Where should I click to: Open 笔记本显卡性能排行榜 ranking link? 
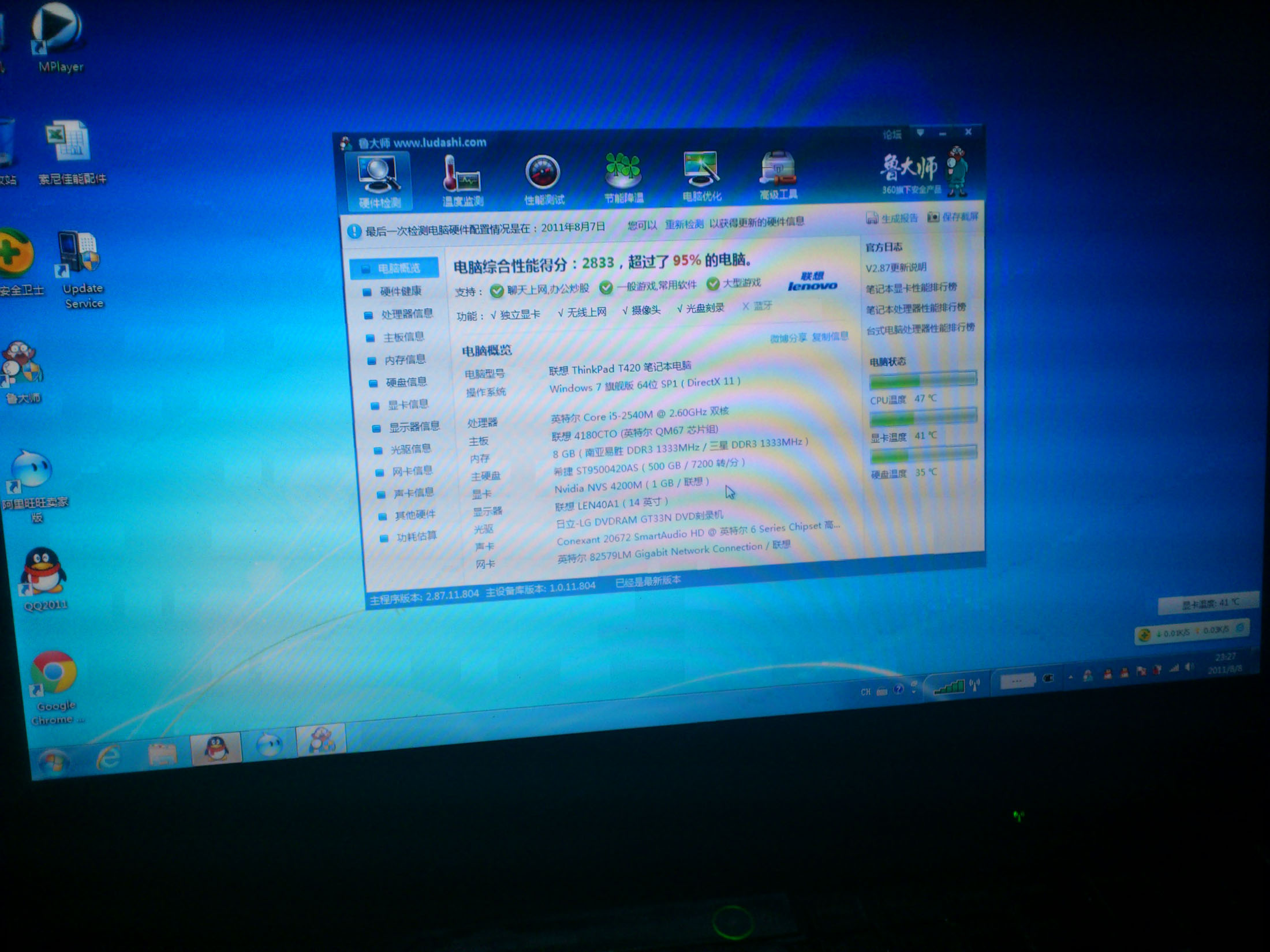911,287
